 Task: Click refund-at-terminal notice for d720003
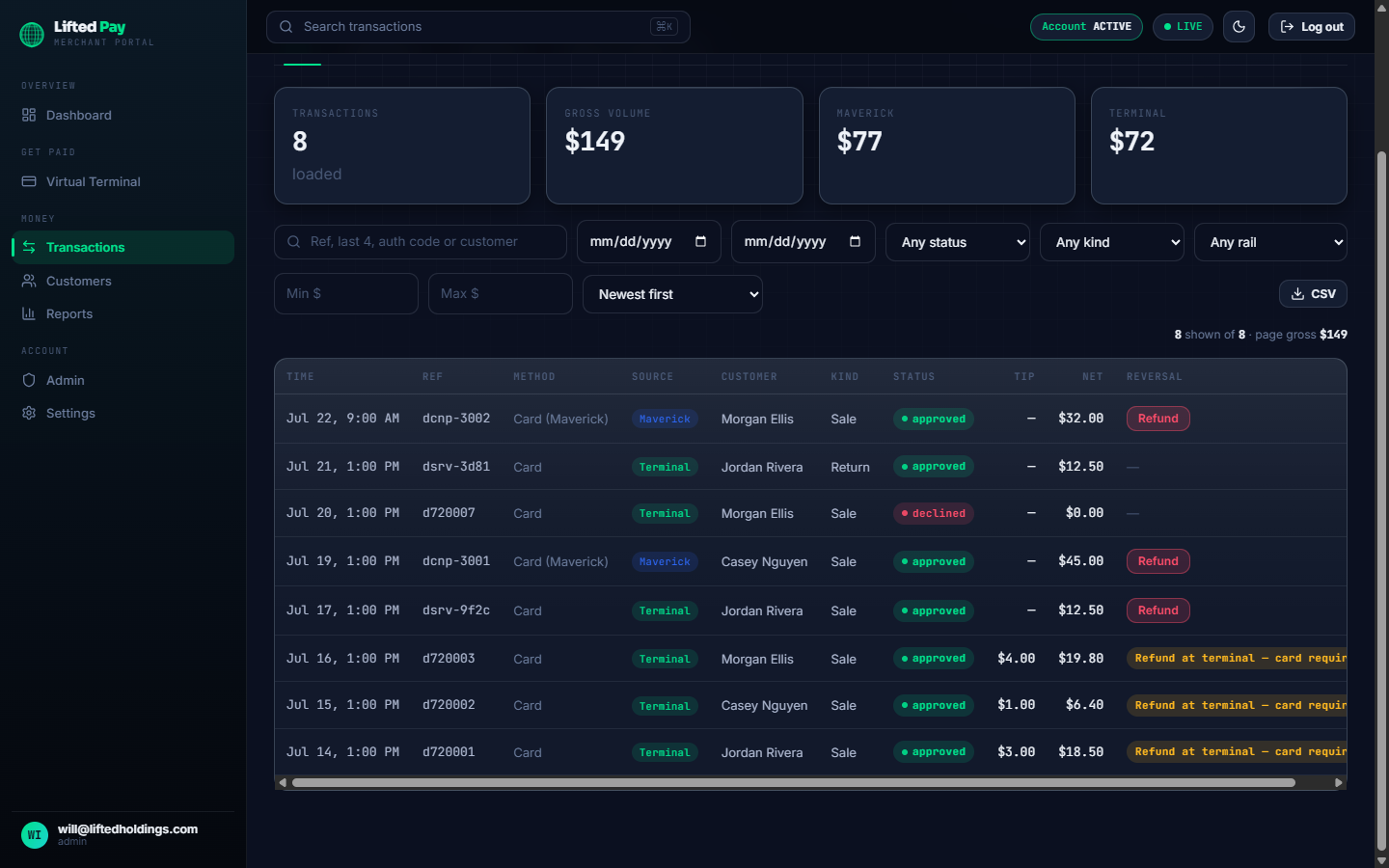1238,659
